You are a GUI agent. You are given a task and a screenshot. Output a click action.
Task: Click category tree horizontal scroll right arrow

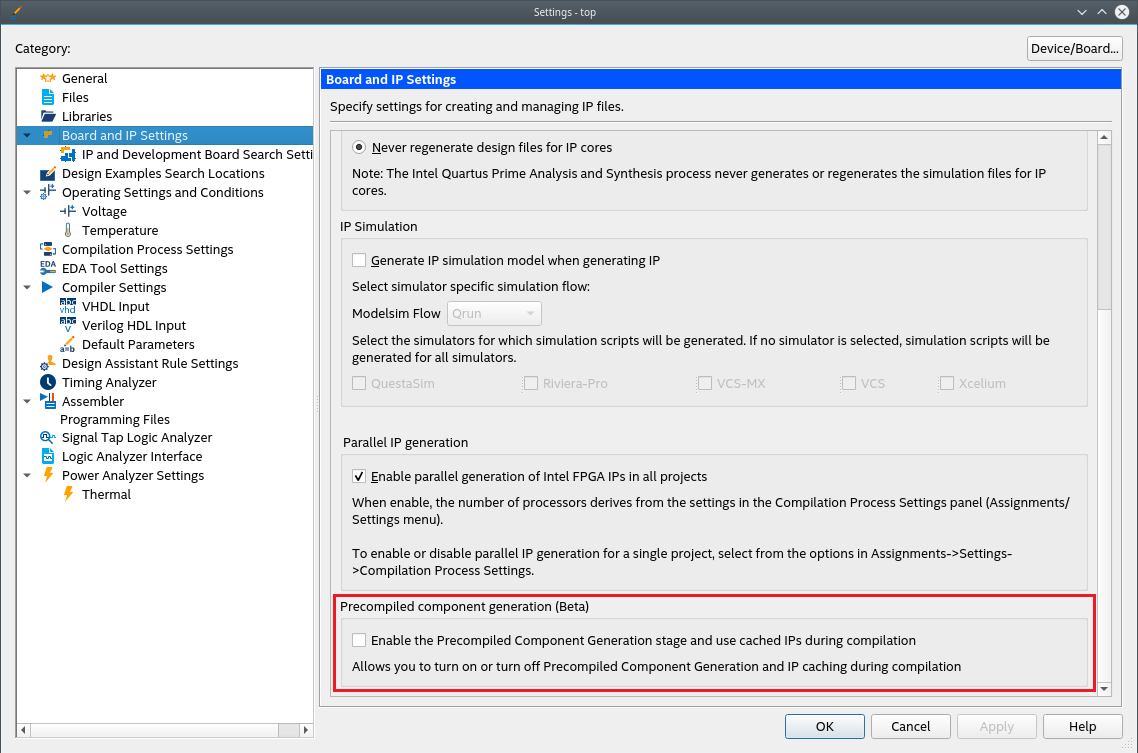306,730
